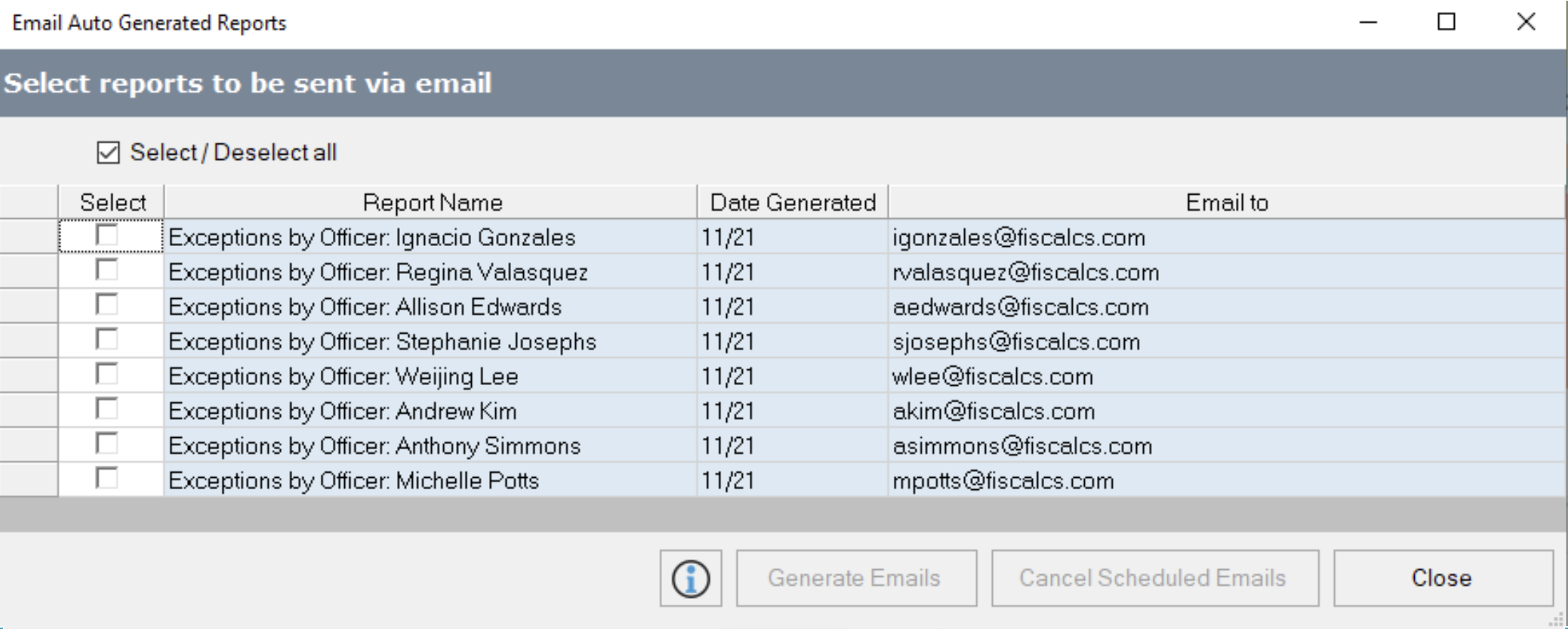Image resolution: width=1568 pixels, height=629 pixels.
Task: Toggle the Select / Deselect all checkbox
Action: click(x=108, y=153)
